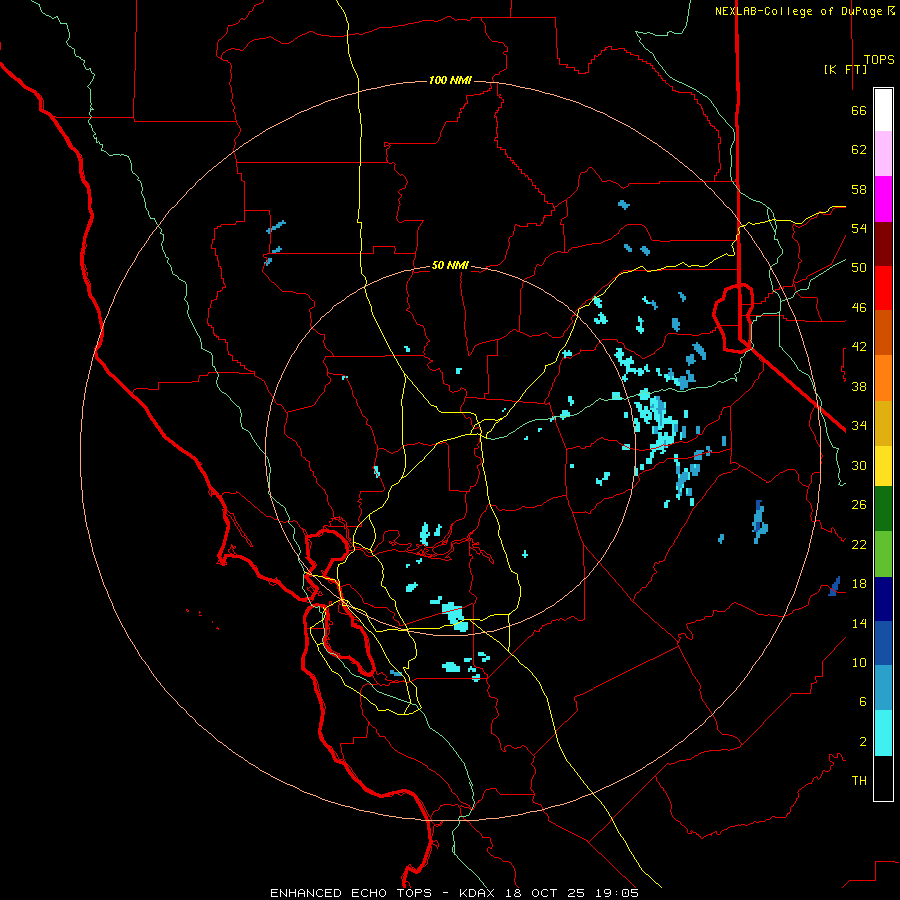Pick the magenta band in the color scale
The image size is (900, 900).
pos(883,199)
